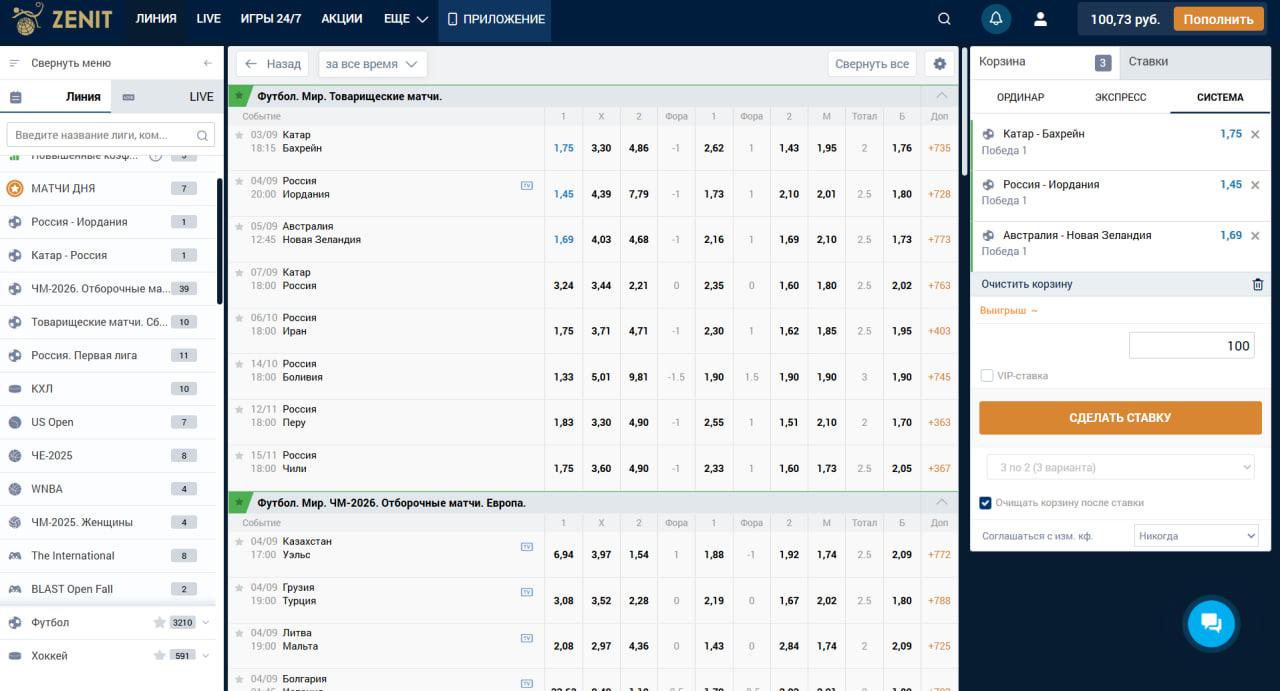Open The International sidebar entry

108,556
